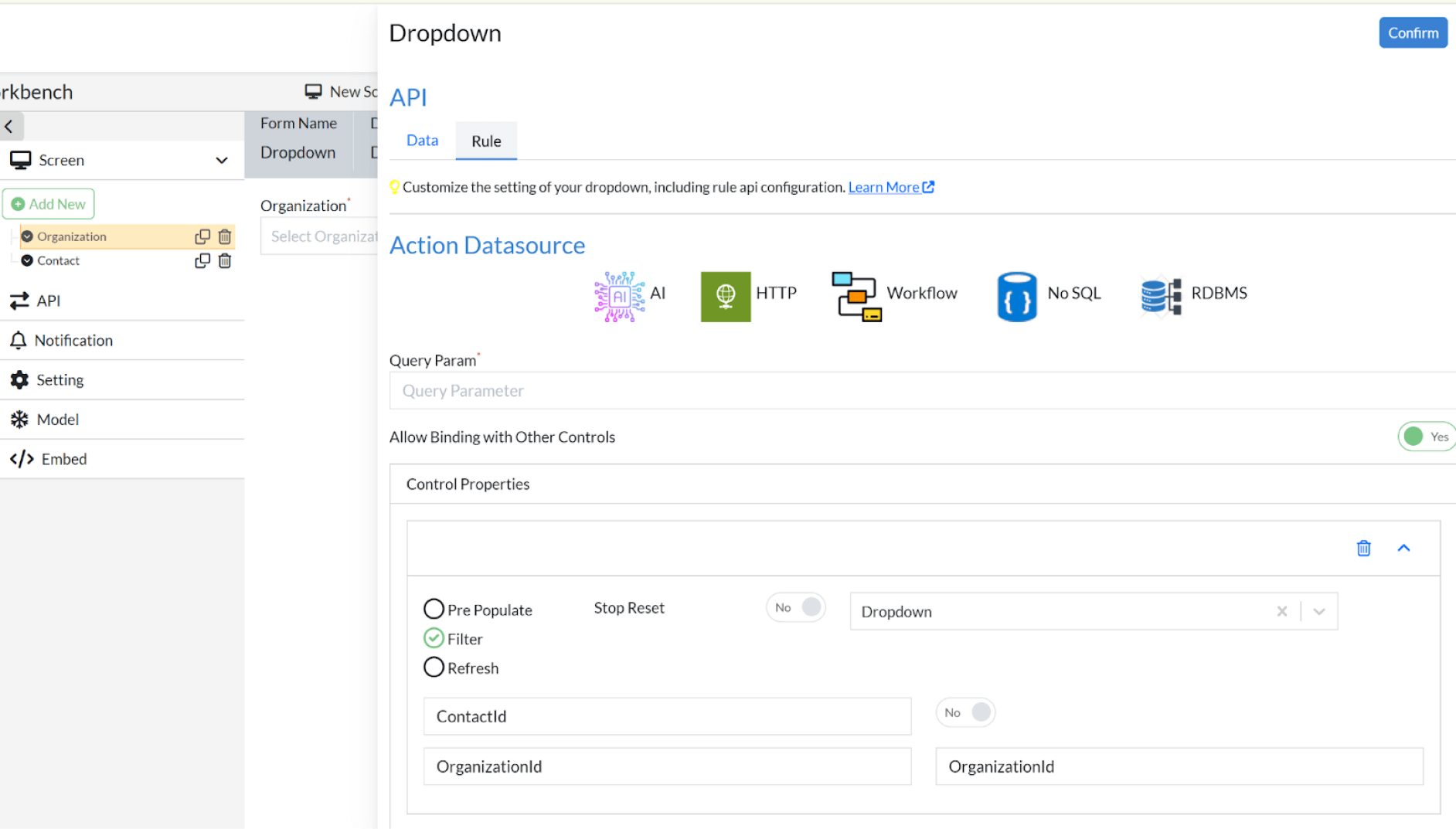The image size is (1456, 829).
Task: Click the Query Parameter input field
Action: 920,391
